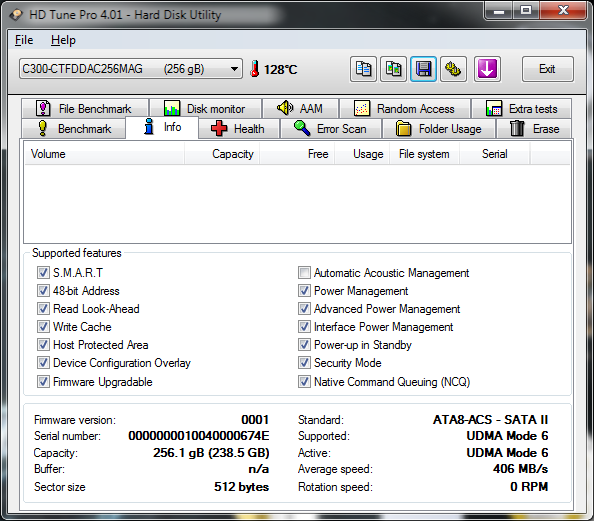Open the Error Scan tab
The image size is (594, 521).
tap(330, 128)
